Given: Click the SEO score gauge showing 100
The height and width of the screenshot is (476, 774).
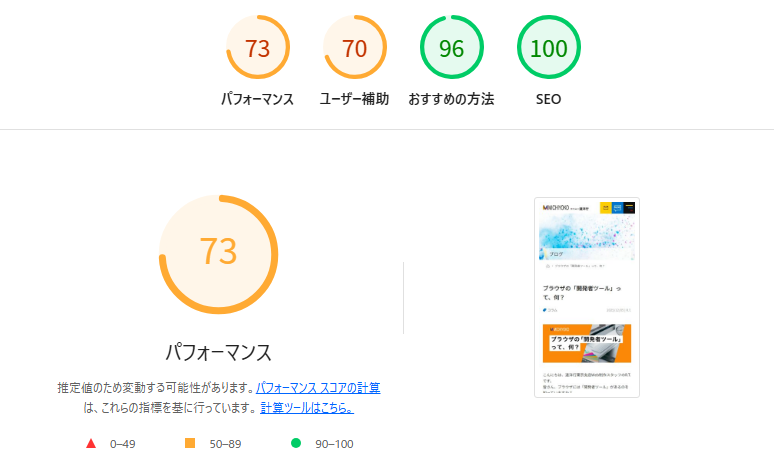Looking at the screenshot, I should tap(548, 48).
